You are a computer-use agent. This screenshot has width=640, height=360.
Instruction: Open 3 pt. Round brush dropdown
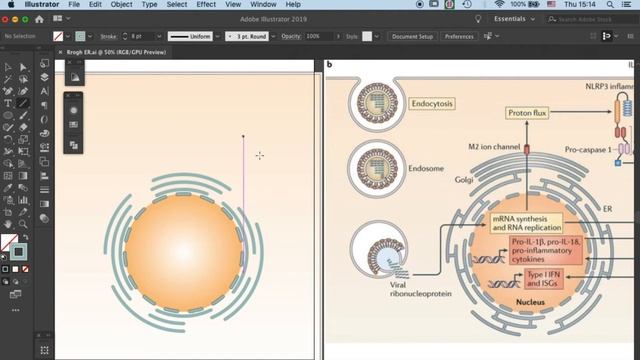point(273,36)
